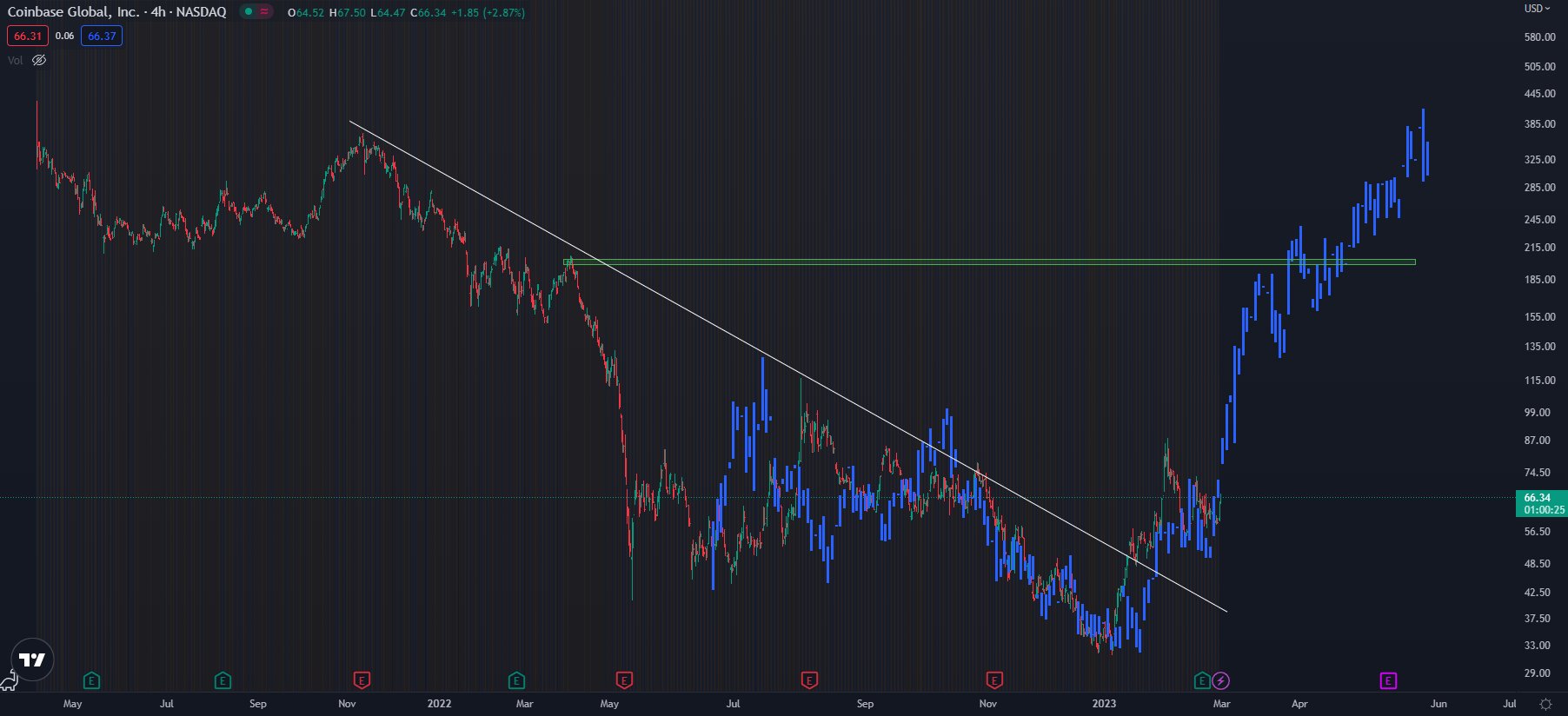Image resolution: width=1568 pixels, height=716 pixels.
Task: Click the 0.06 spread value
Action: [64, 36]
